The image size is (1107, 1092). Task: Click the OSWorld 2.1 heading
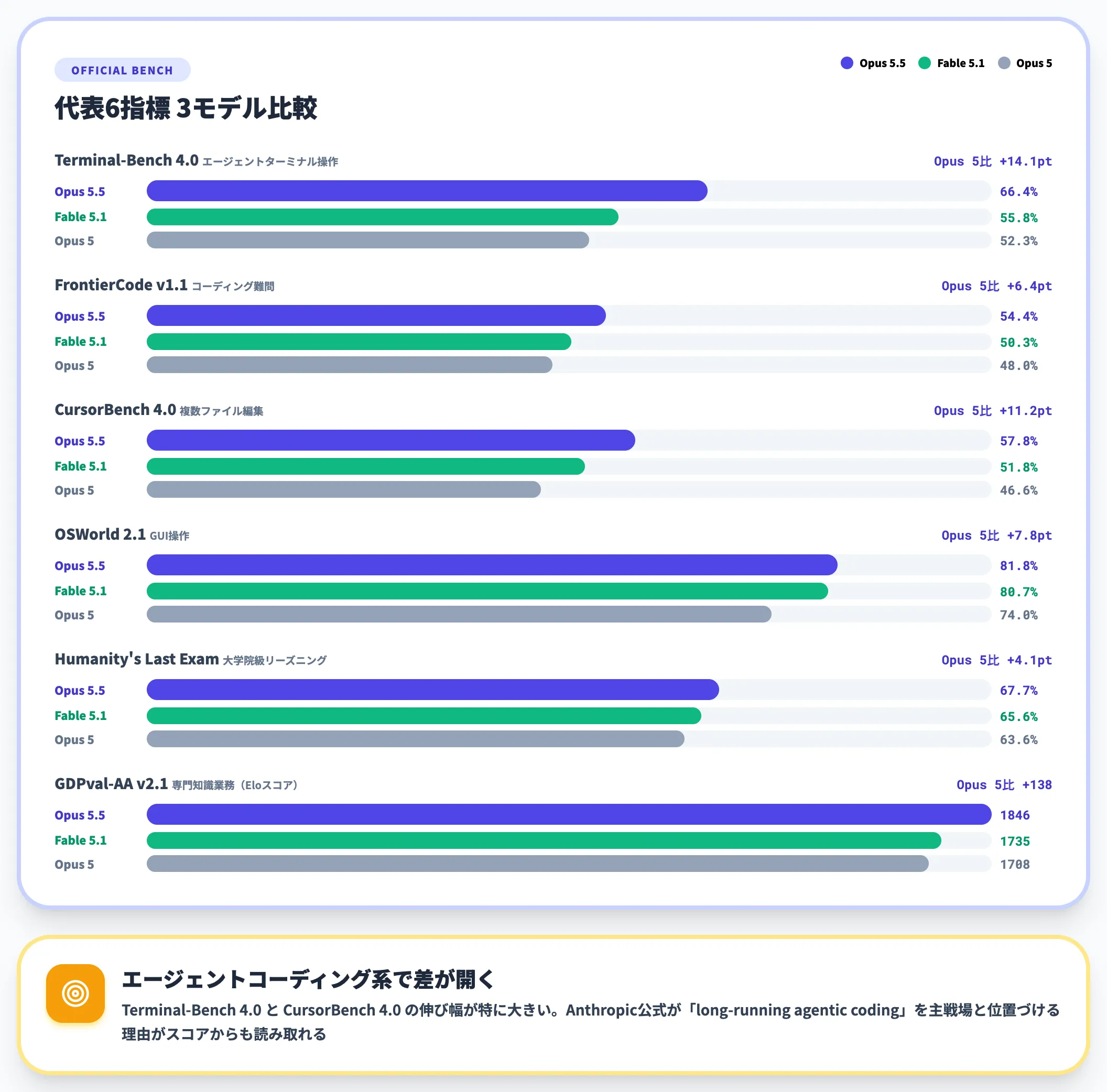pyautogui.click(x=100, y=534)
